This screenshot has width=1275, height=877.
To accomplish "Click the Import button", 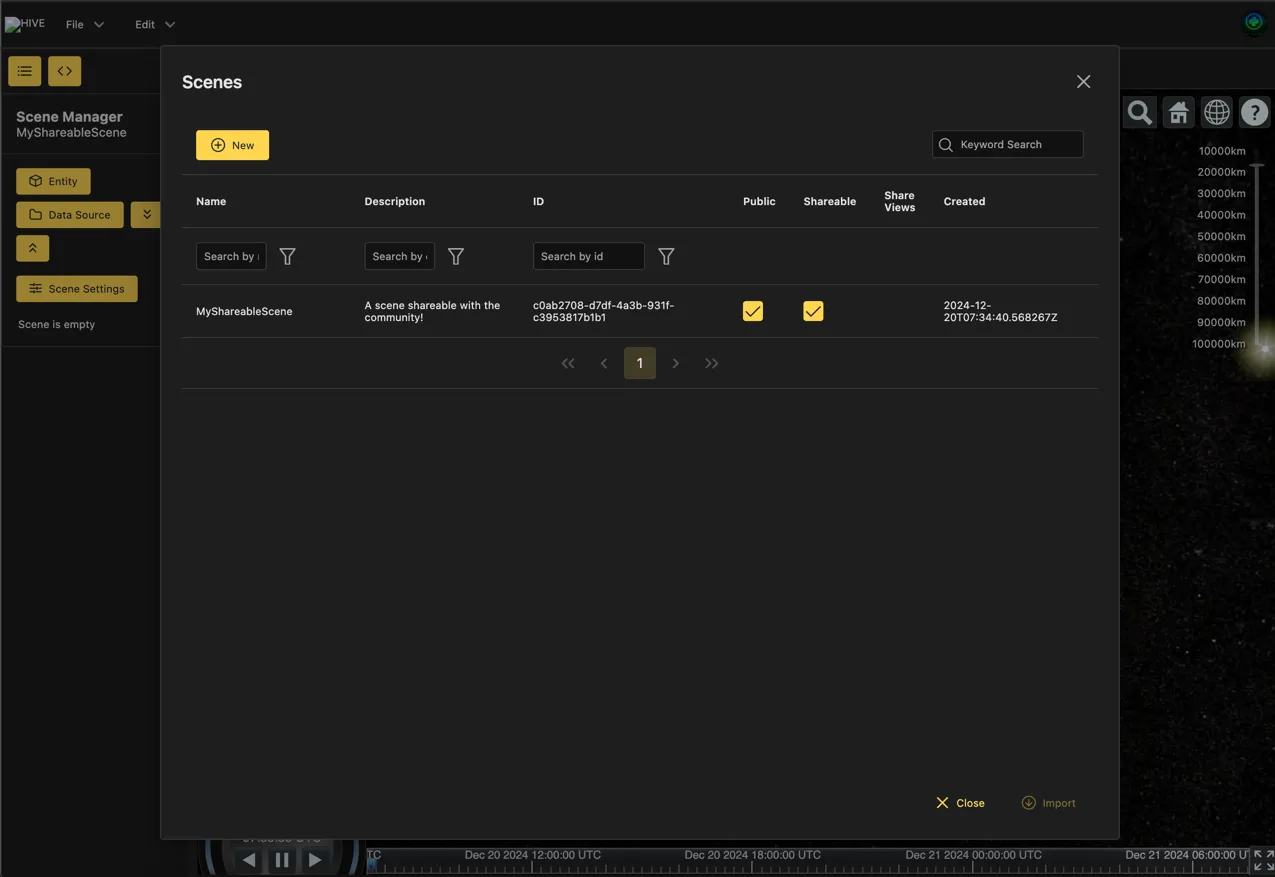I will point(1048,802).
